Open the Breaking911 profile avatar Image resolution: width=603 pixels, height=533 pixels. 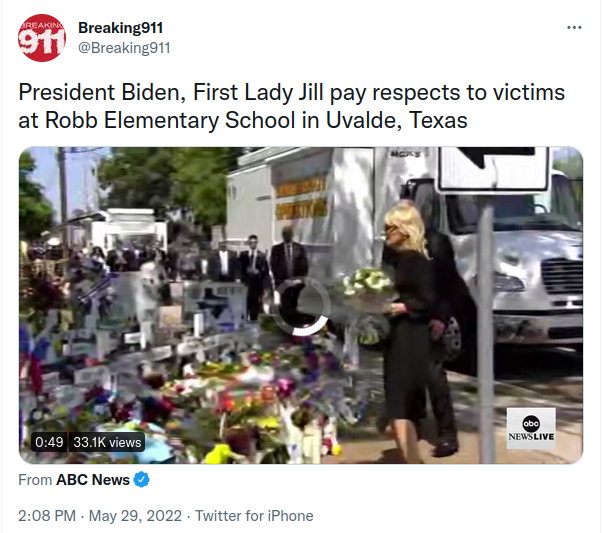click(42, 38)
